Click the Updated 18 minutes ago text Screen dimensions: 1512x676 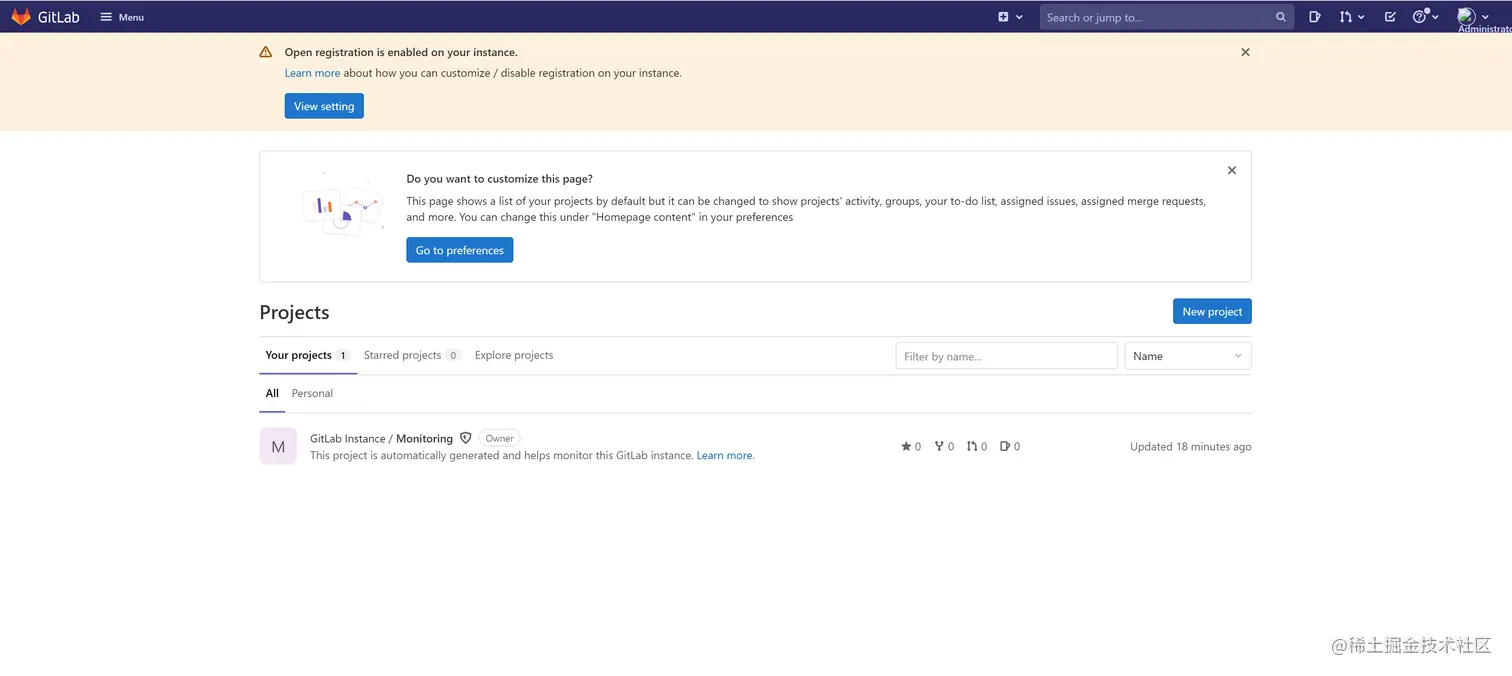coord(1191,447)
